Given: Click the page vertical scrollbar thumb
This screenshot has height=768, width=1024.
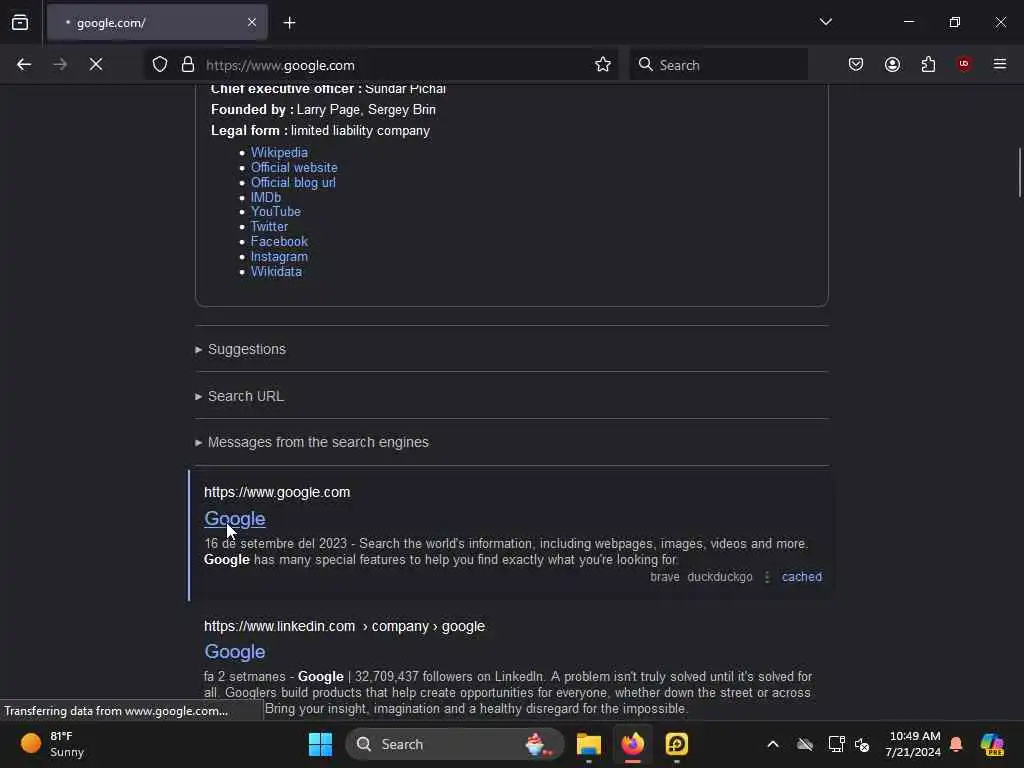Looking at the screenshot, I should tap(1019, 173).
